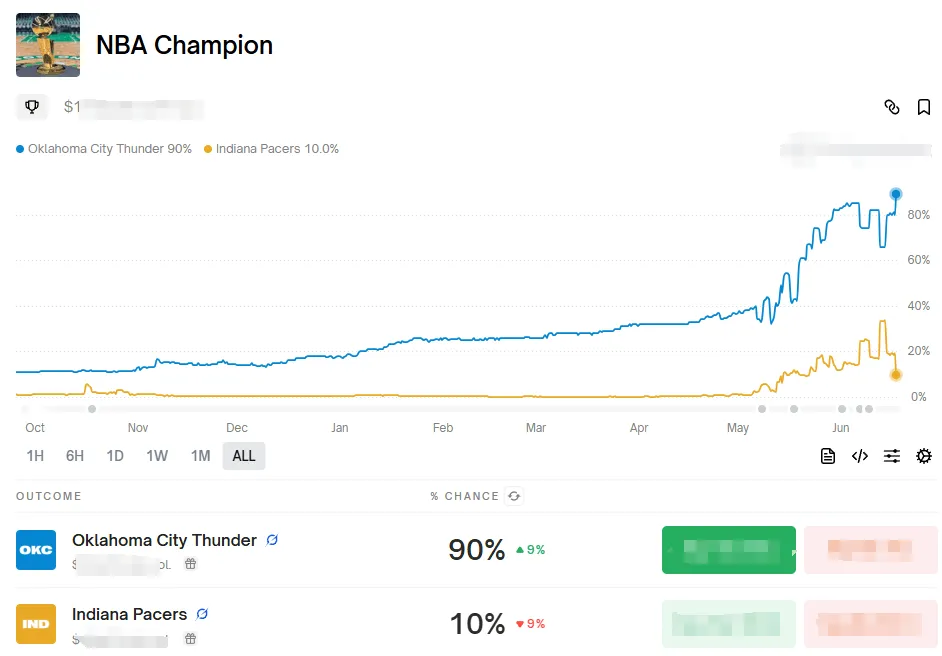Click refresh icon next to % Chance
The width and height of the screenshot is (942, 656).
pyautogui.click(x=514, y=496)
